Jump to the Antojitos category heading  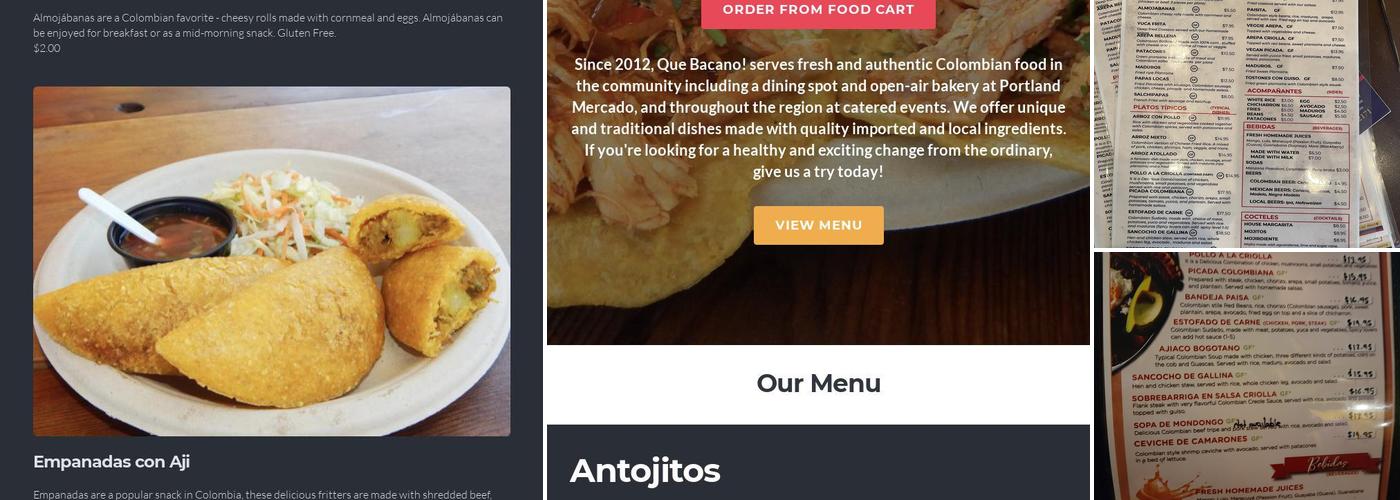[645, 471]
